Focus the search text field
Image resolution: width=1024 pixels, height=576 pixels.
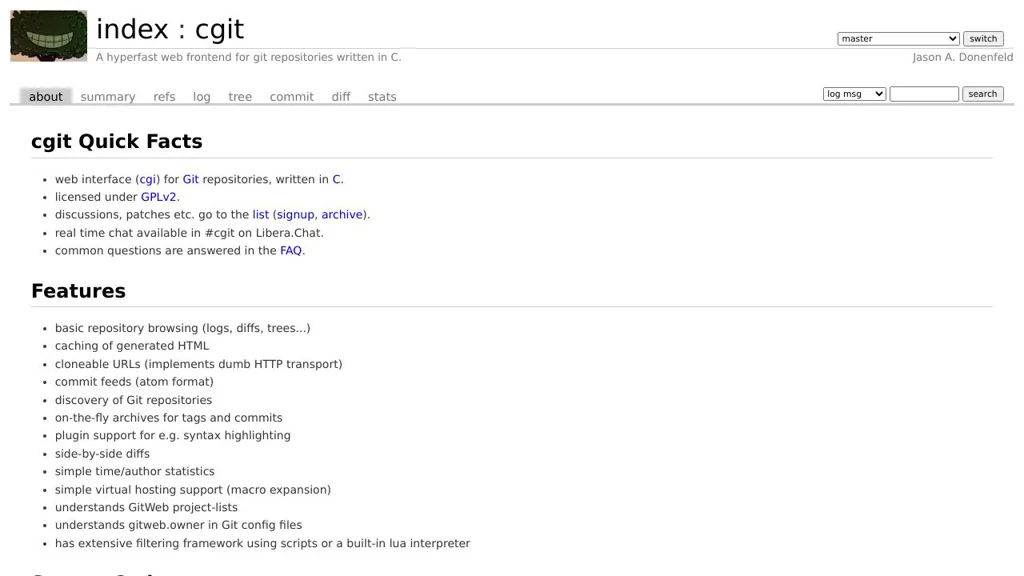click(x=924, y=94)
